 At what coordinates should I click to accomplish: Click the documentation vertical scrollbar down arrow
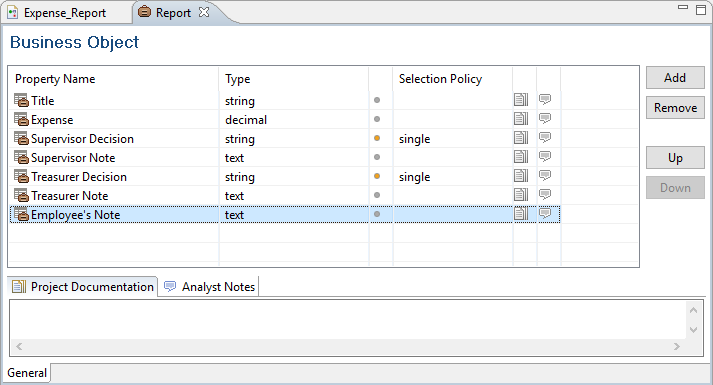tap(693, 330)
